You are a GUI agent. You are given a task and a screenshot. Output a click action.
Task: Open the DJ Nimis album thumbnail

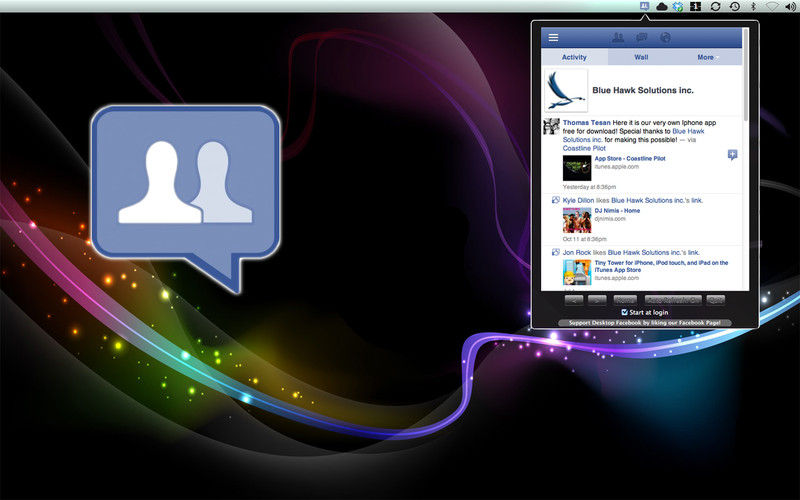point(577,220)
